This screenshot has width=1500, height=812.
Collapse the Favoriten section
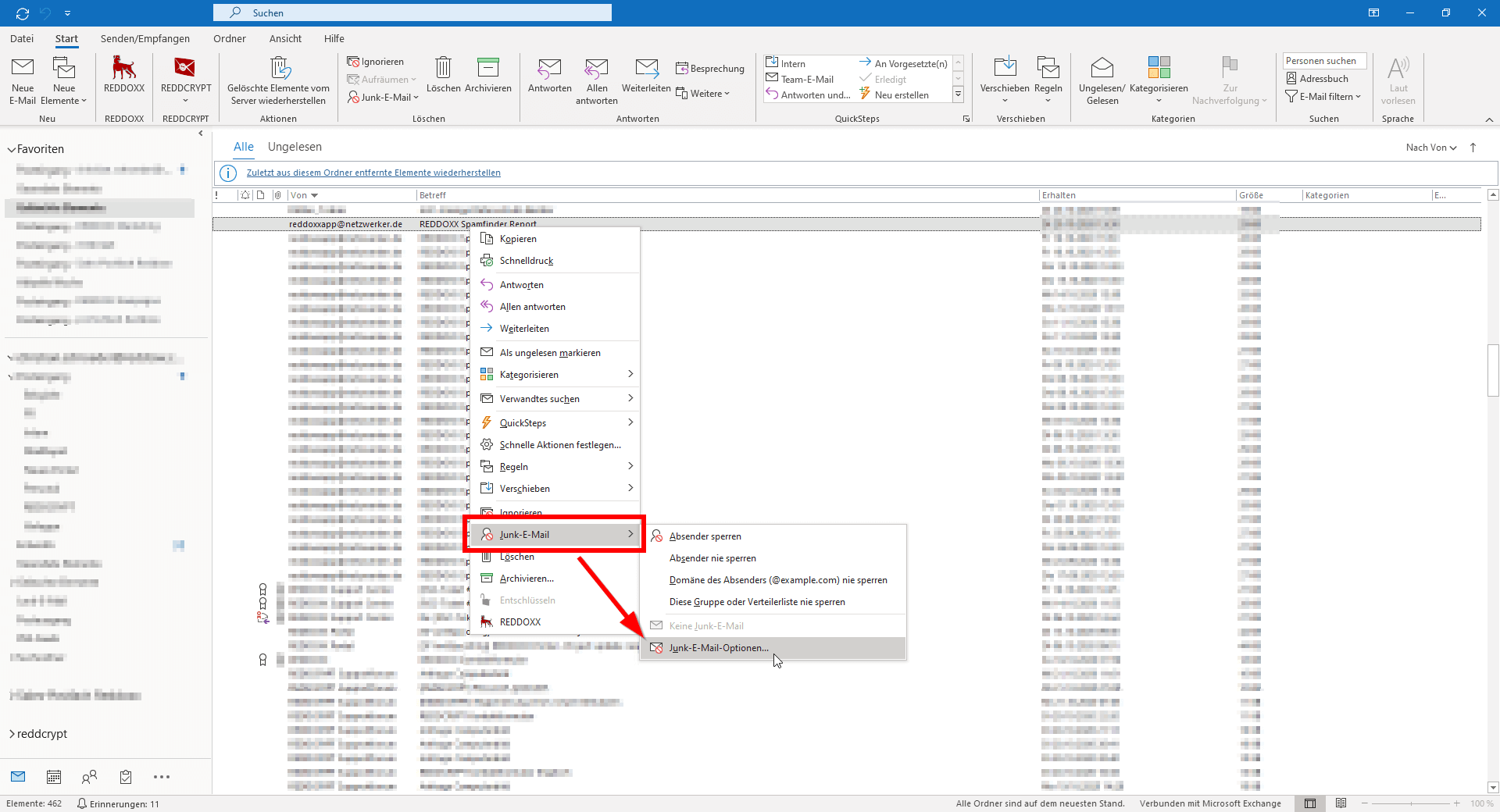click(x=12, y=149)
